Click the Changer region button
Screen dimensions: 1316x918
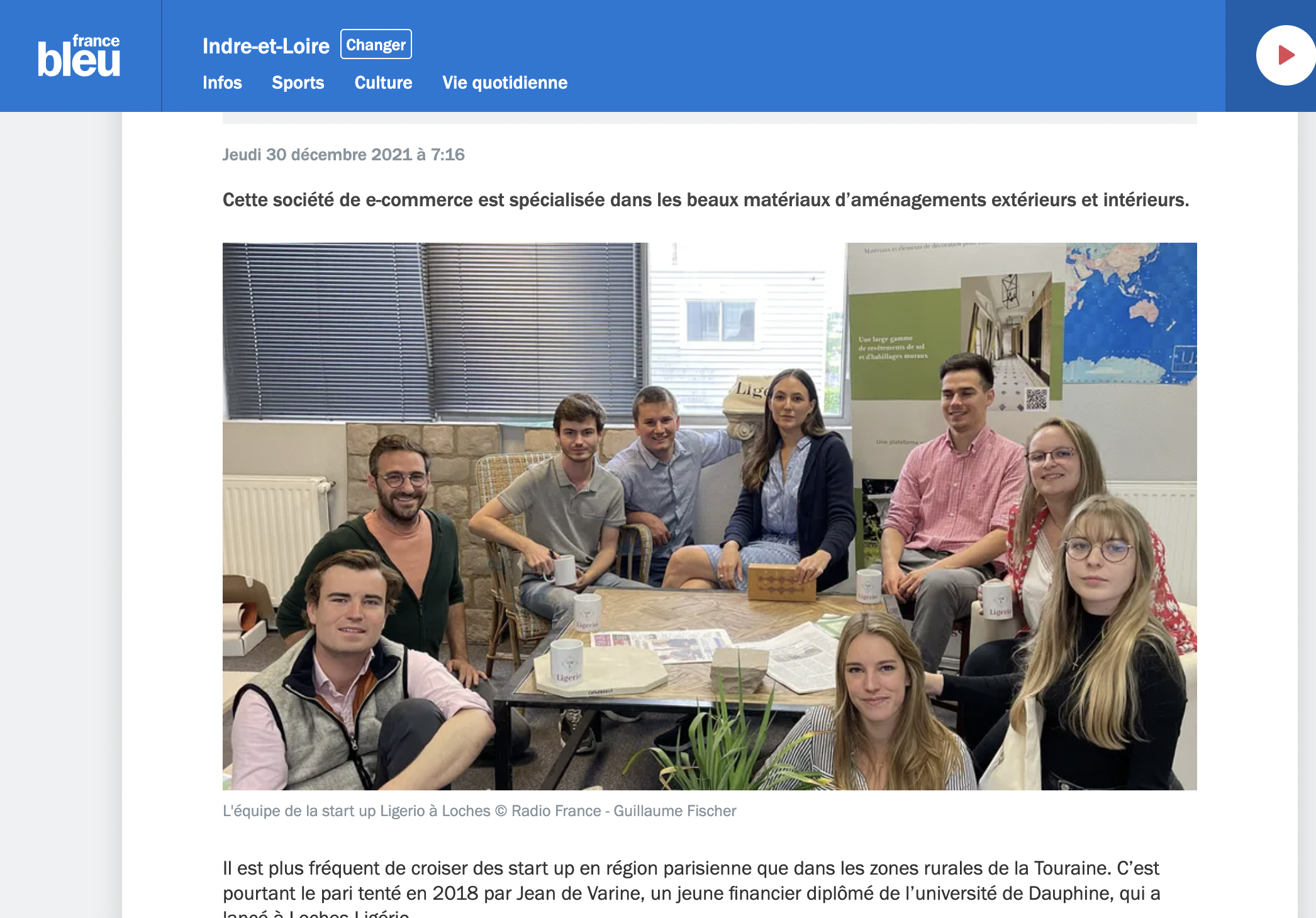(x=376, y=45)
